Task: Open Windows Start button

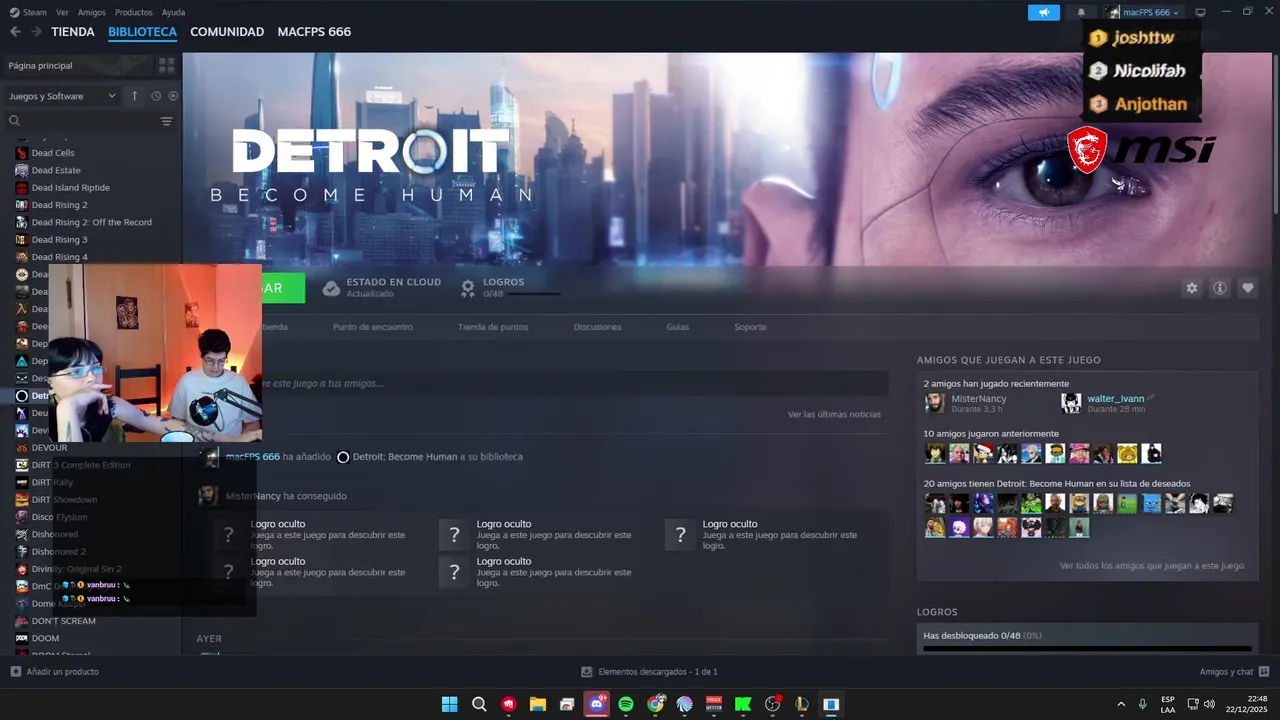Action: (x=450, y=704)
